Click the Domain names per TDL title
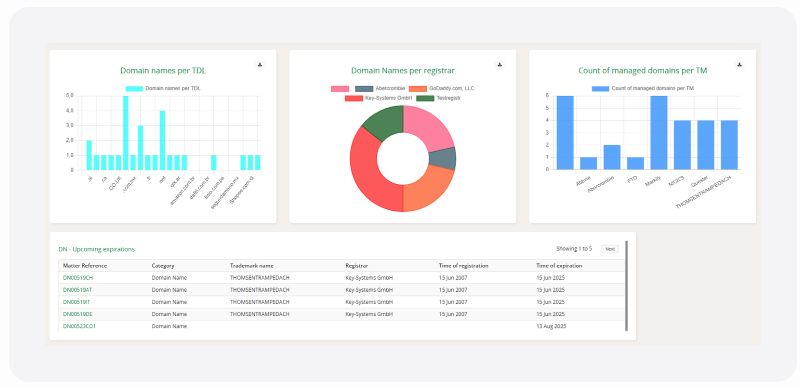The width and height of the screenshot is (800, 389). tap(163, 70)
